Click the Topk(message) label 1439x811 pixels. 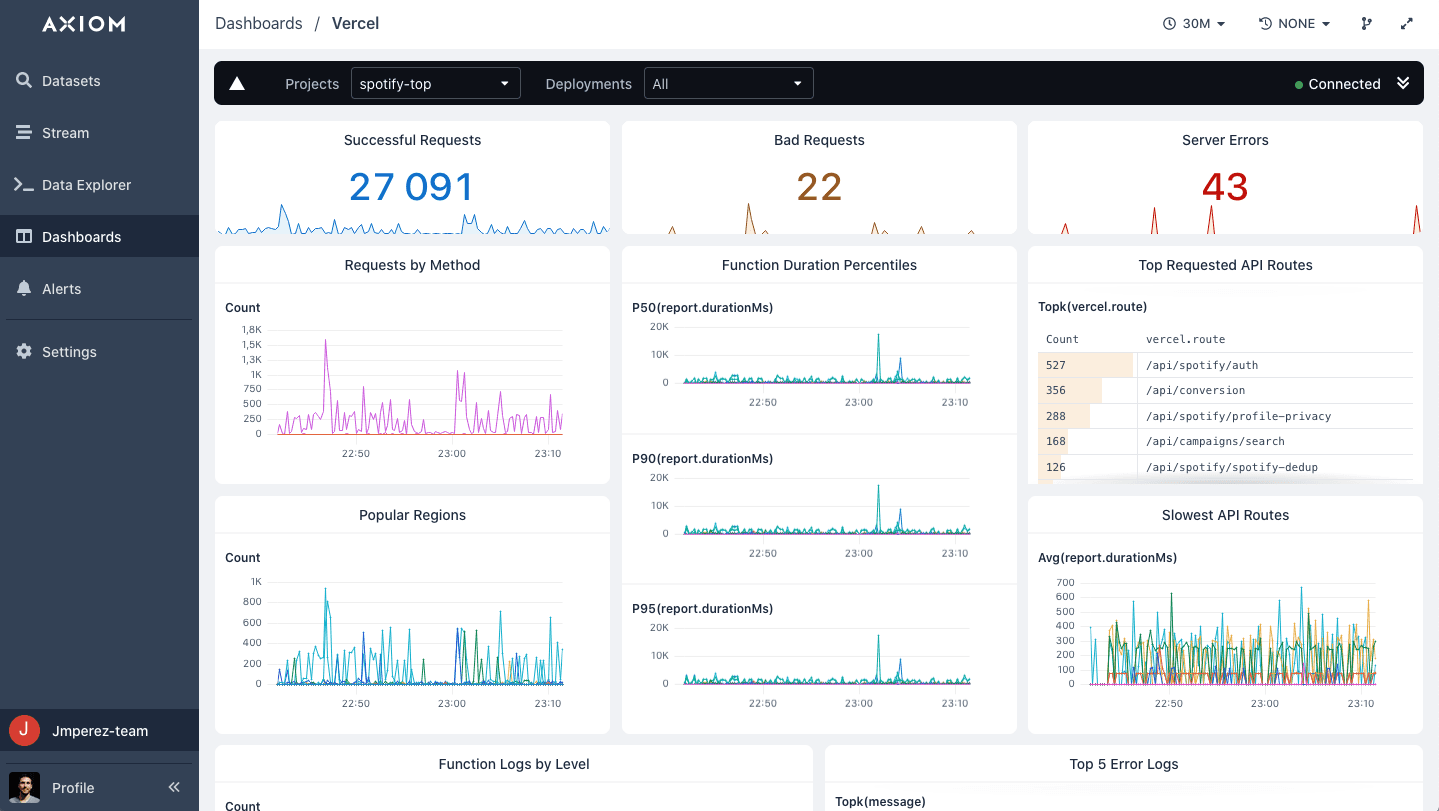[880, 802]
